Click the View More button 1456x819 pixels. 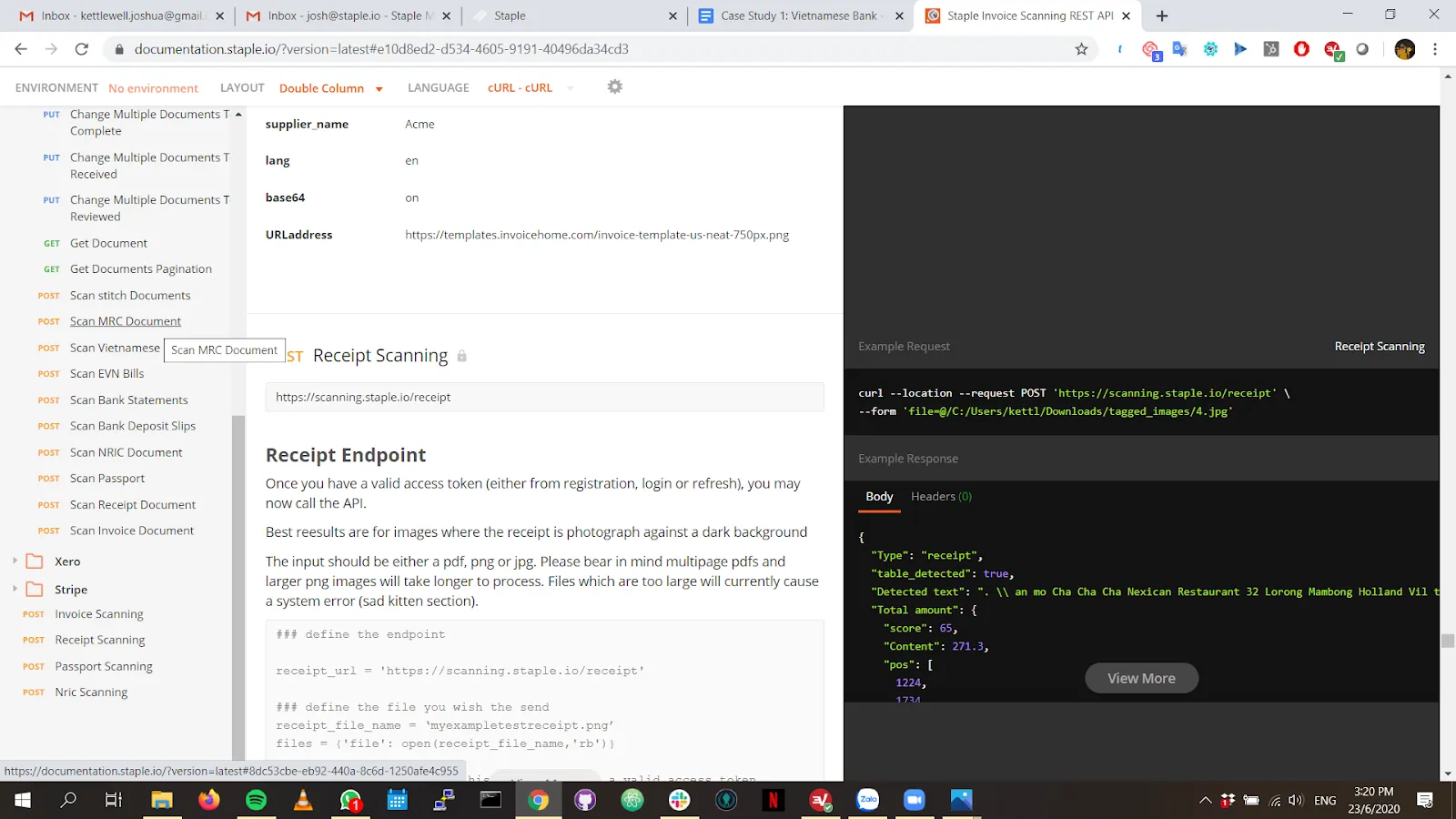[x=1141, y=678]
